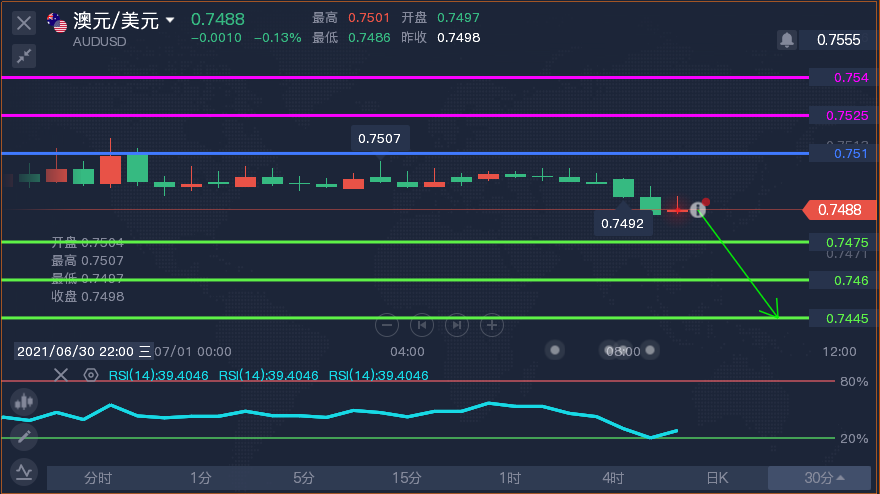Viewport: 880px width, 494px height.
Task: Zoom out using the minus circle
Action: click(x=387, y=325)
